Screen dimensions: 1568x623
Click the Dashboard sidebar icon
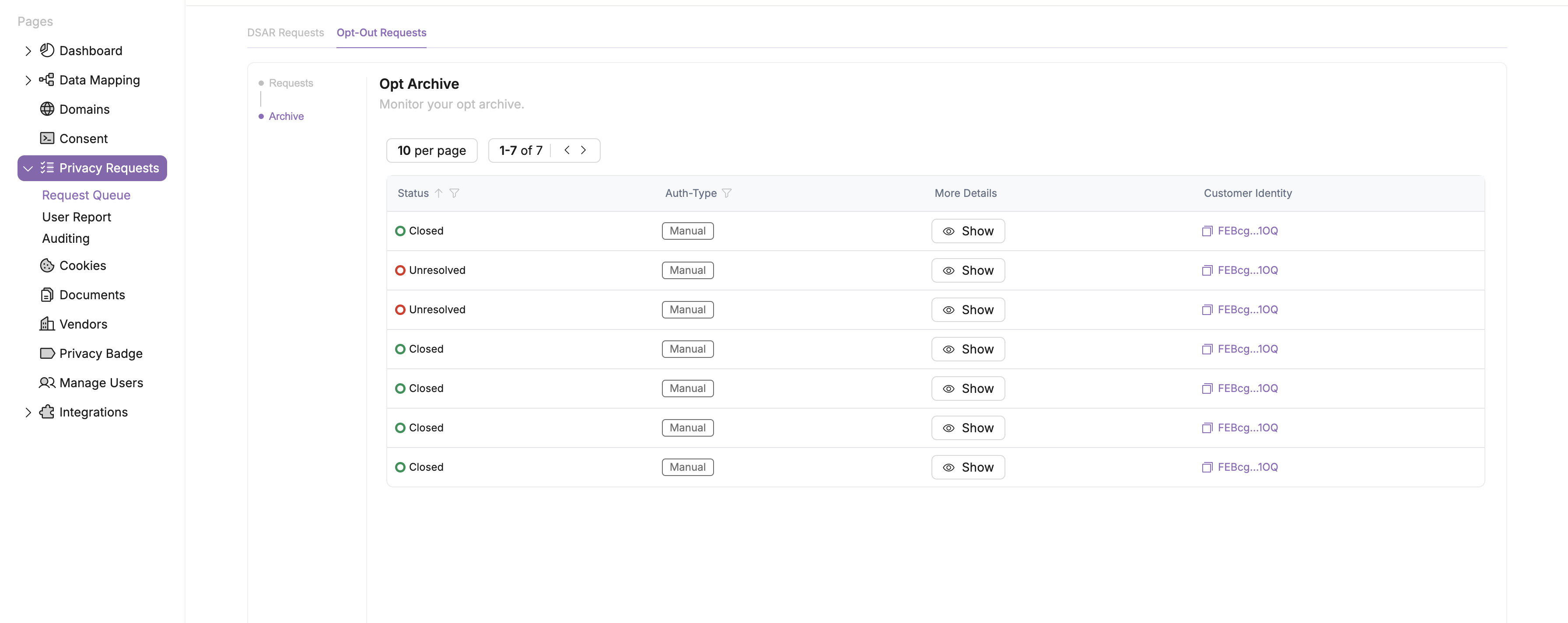point(46,50)
